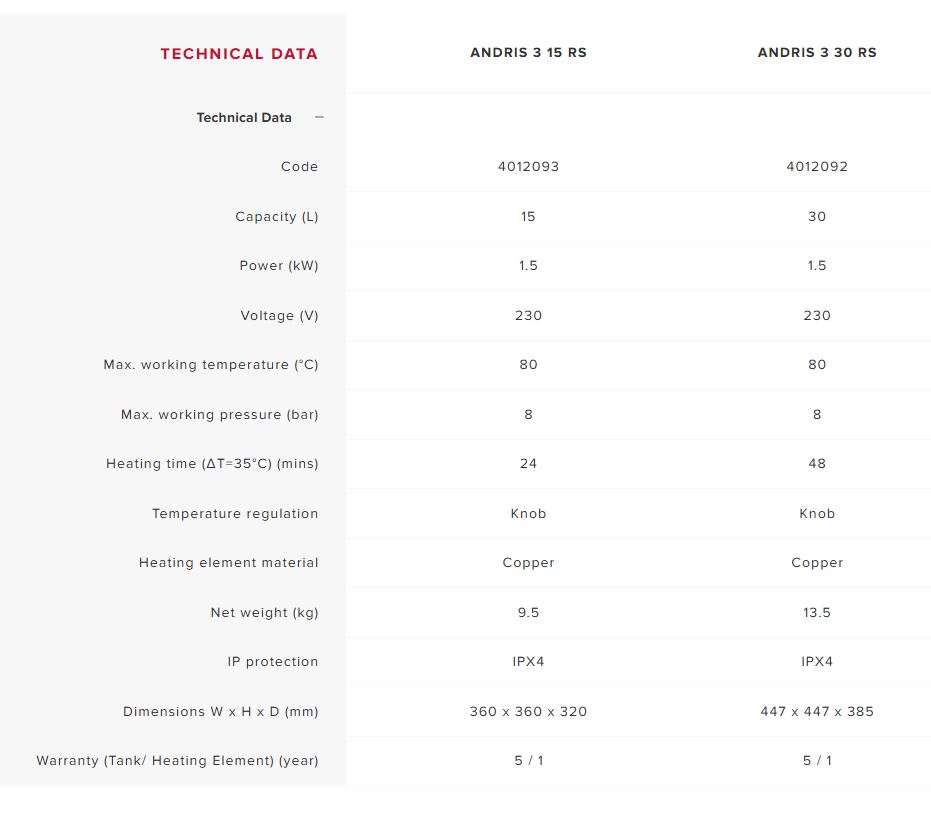
Task: Click product code 4012093
Action: 528,166
